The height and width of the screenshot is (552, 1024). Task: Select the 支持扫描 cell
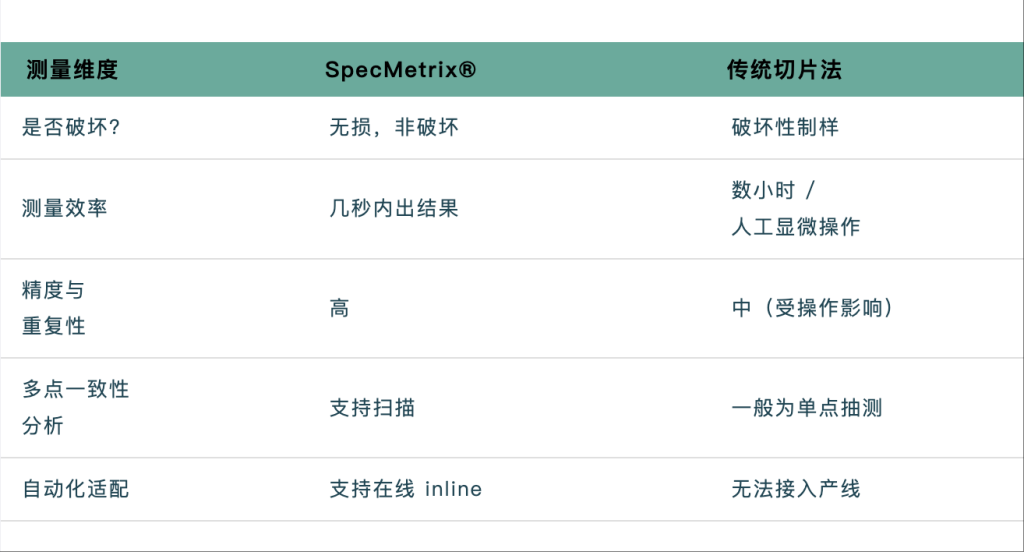click(x=372, y=408)
